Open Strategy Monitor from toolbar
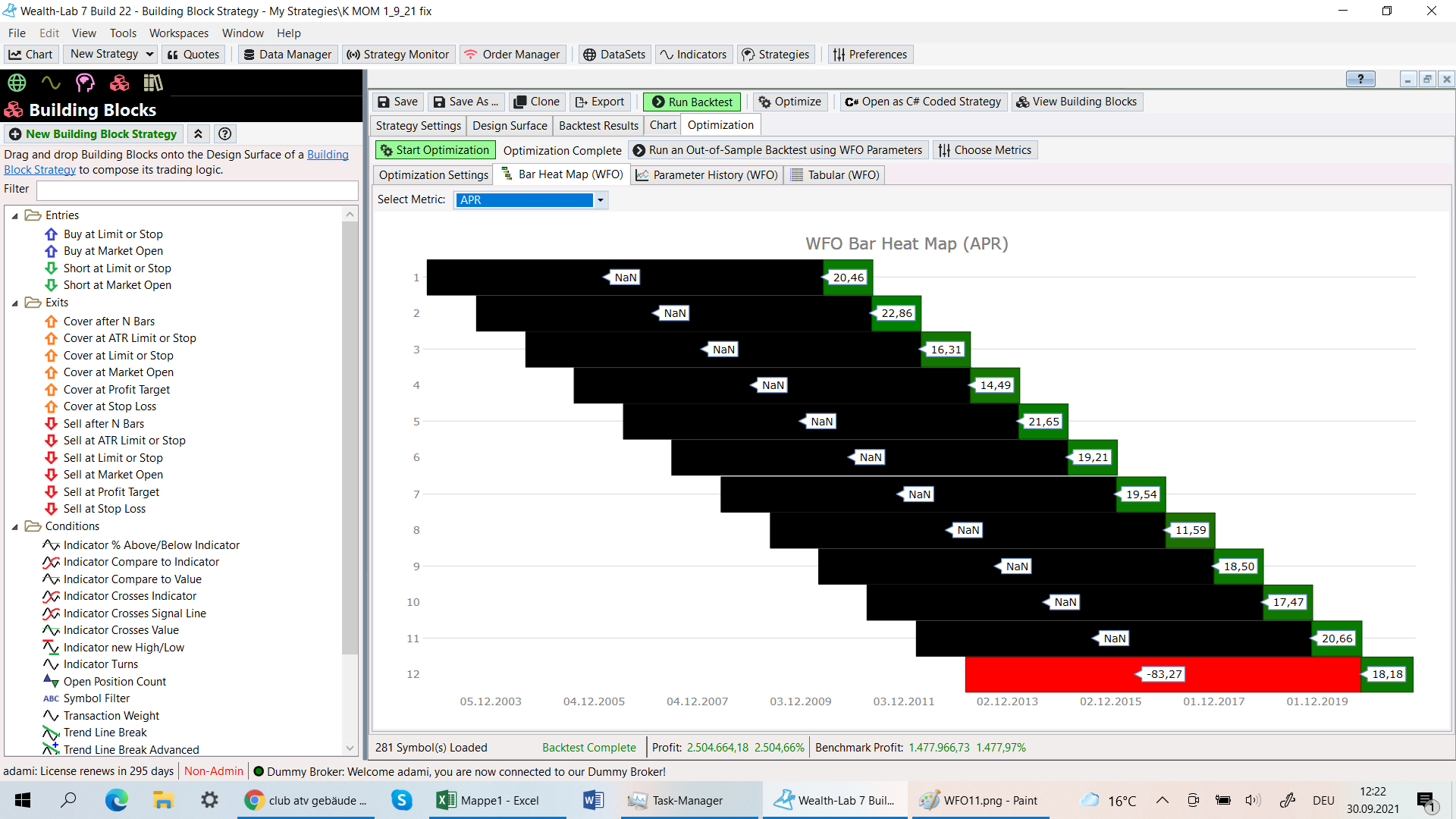Viewport: 1456px width, 819px height. click(397, 55)
